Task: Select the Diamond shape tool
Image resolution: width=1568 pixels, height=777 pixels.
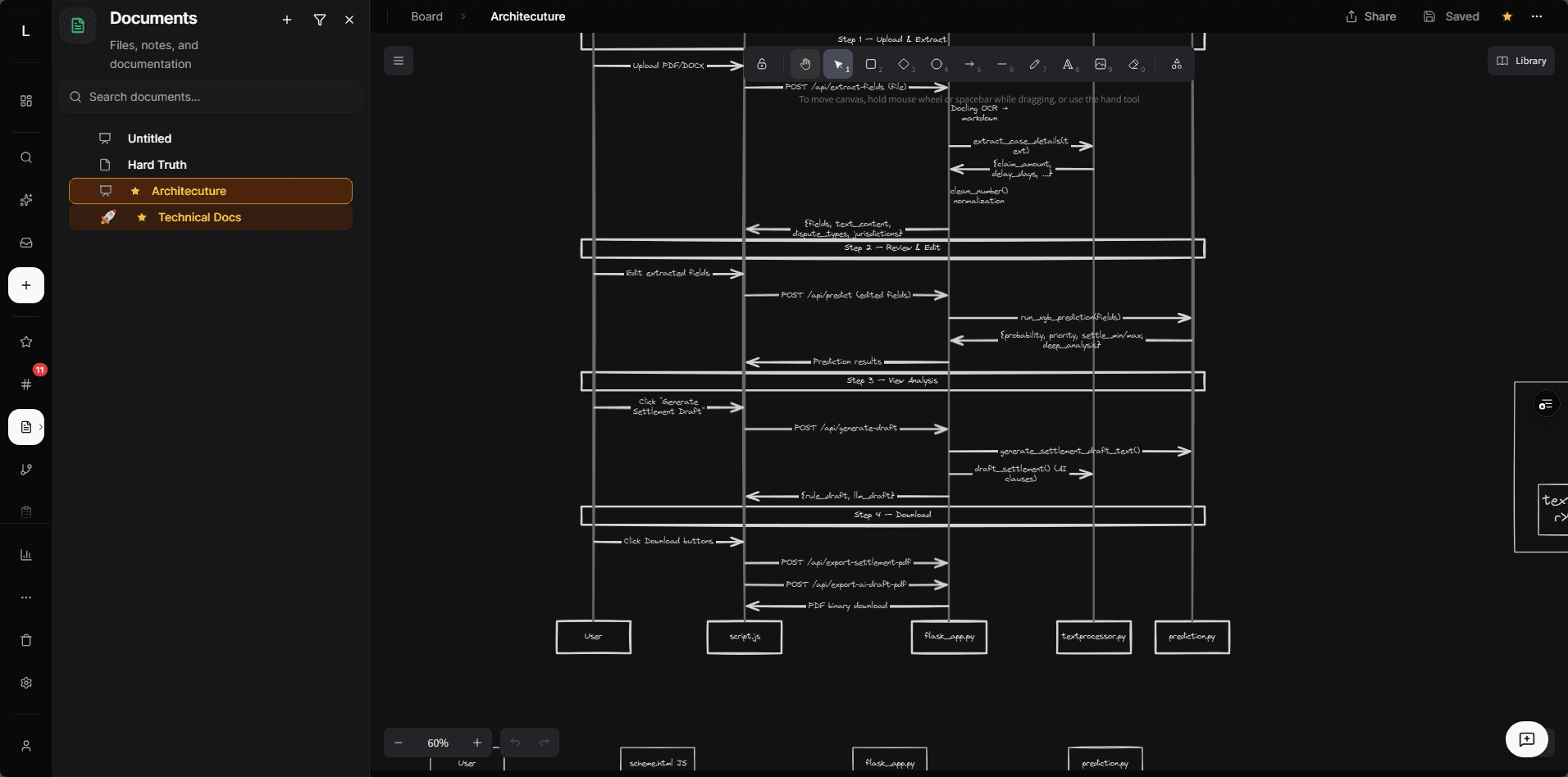Action: pyautogui.click(x=905, y=64)
